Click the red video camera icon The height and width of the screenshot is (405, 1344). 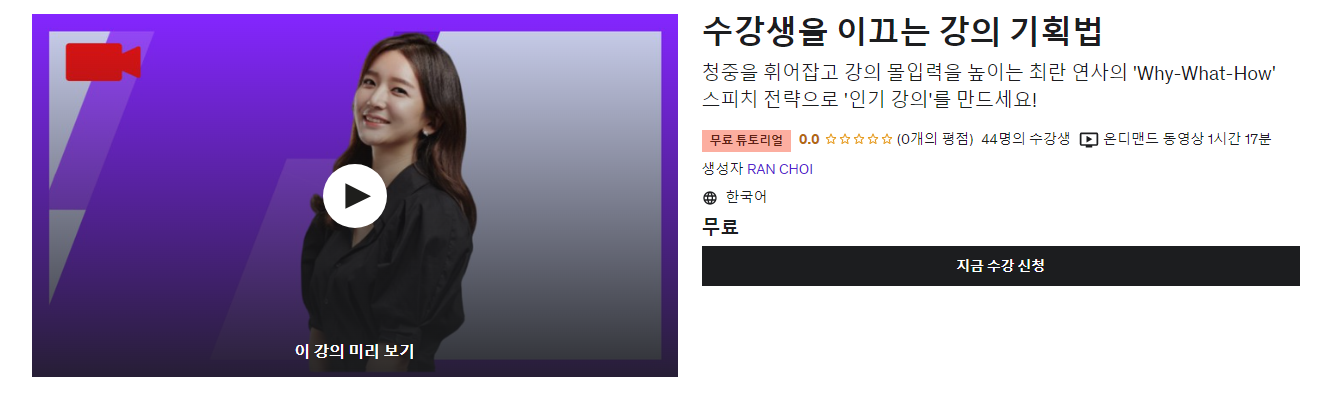click(x=103, y=62)
